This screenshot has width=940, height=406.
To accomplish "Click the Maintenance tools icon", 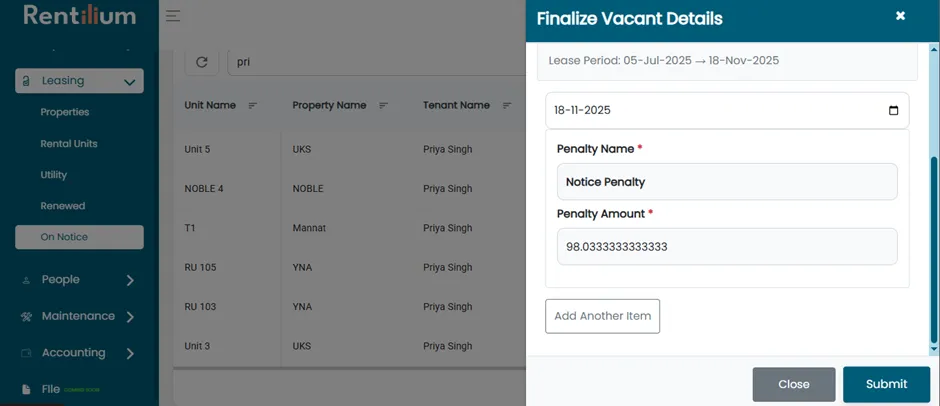I will click(26, 317).
